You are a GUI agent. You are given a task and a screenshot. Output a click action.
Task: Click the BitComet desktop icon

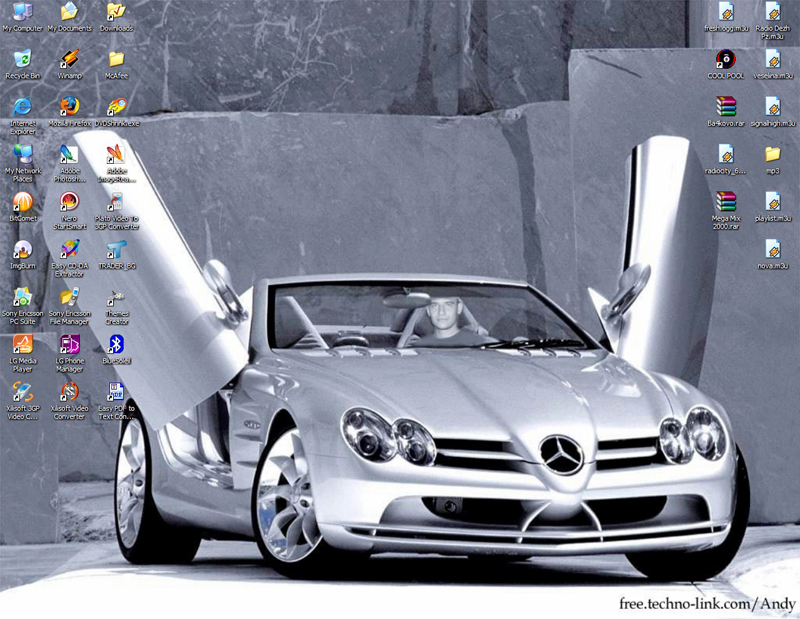pyautogui.click(x=22, y=201)
